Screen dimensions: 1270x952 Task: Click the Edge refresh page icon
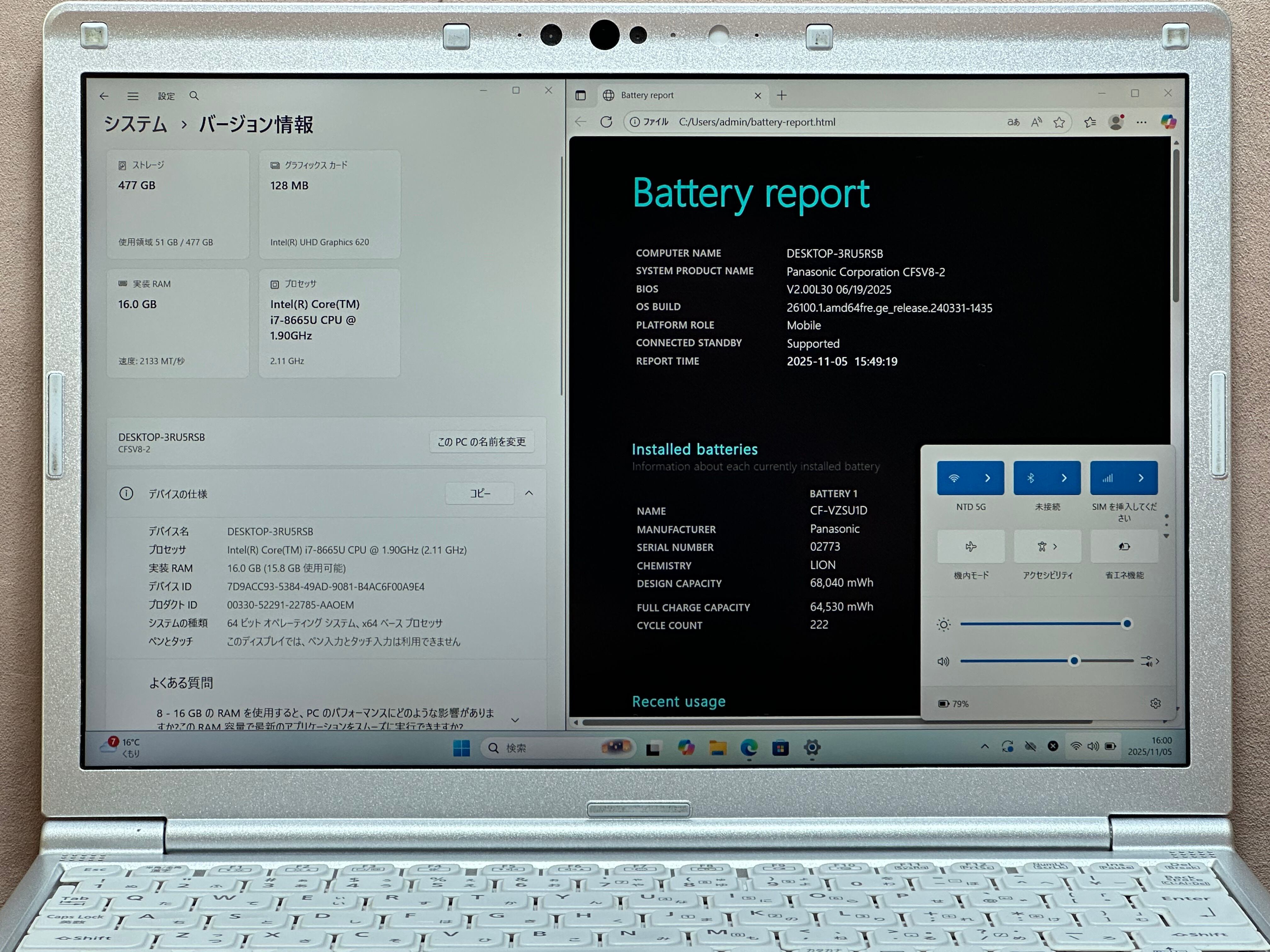point(606,122)
